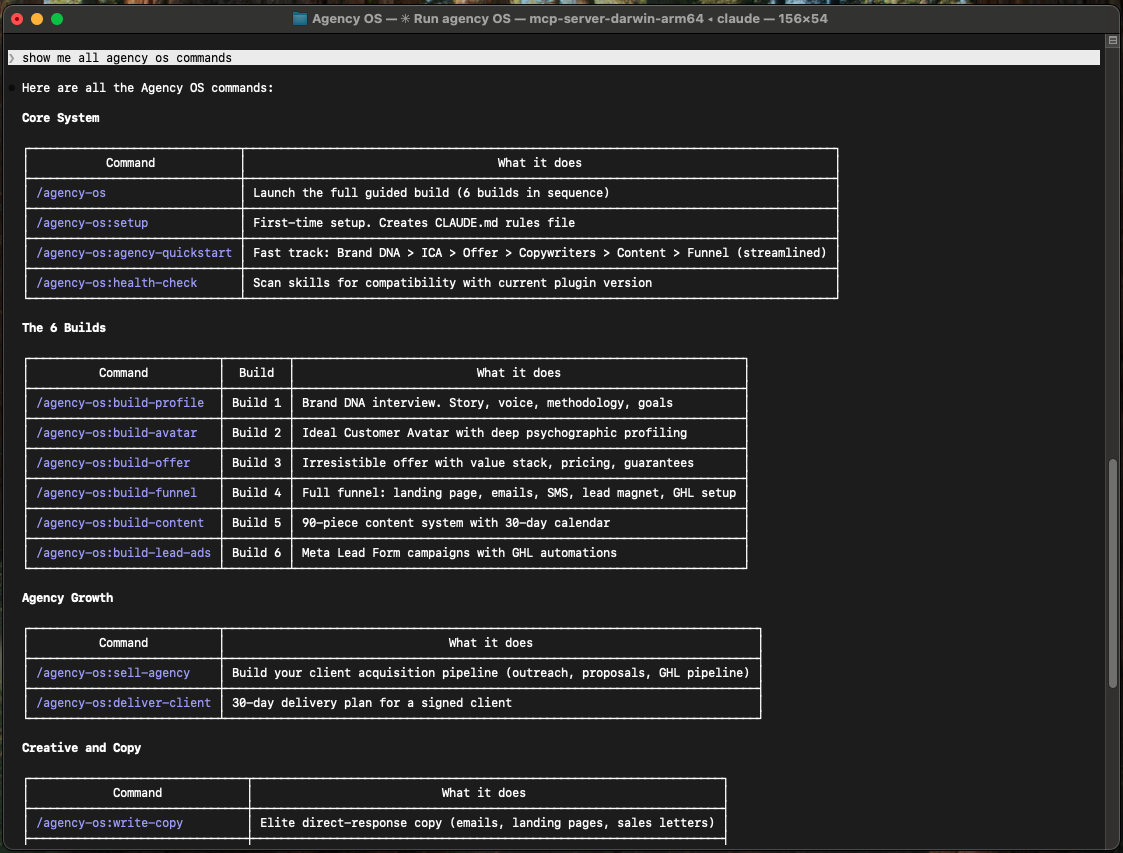Click /agency-os:write-copy under Creative and Copy
The width and height of the screenshot is (1123, 853).
(x=108, y=822)
